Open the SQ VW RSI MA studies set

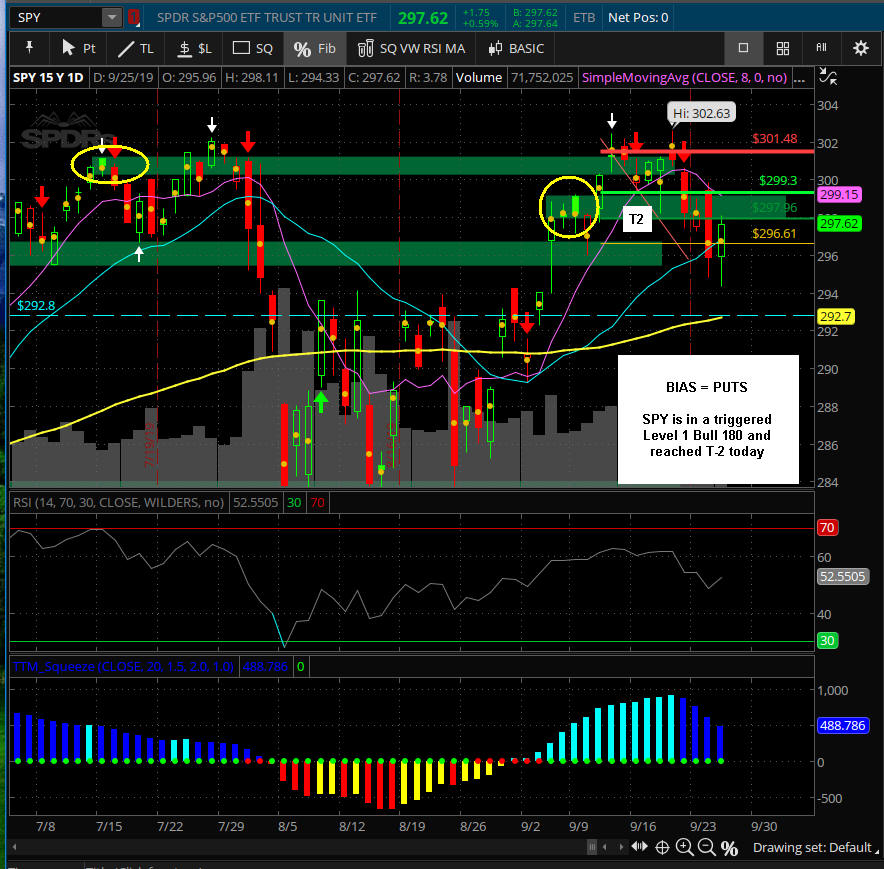pos(412,48)
